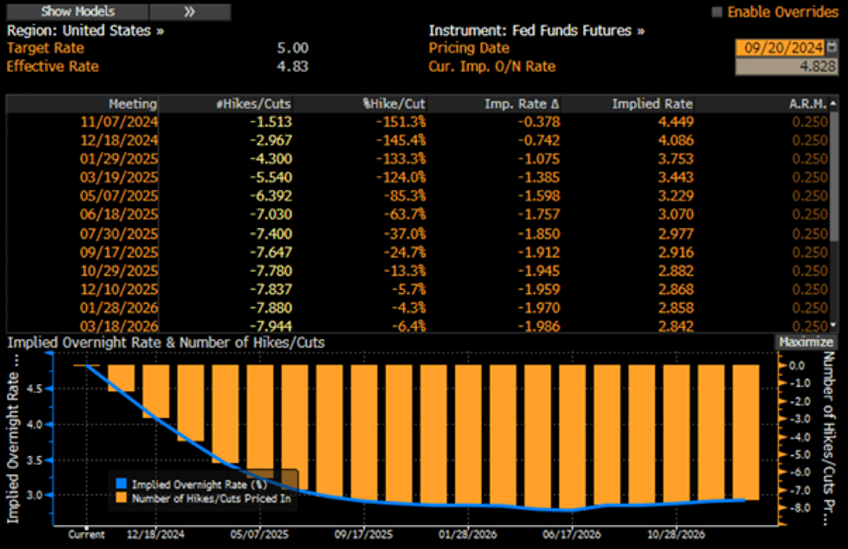Click the 10/28/2026 chart axis label
The width and height of the screenshot is (848, 549).
click(x=675, y=534)
